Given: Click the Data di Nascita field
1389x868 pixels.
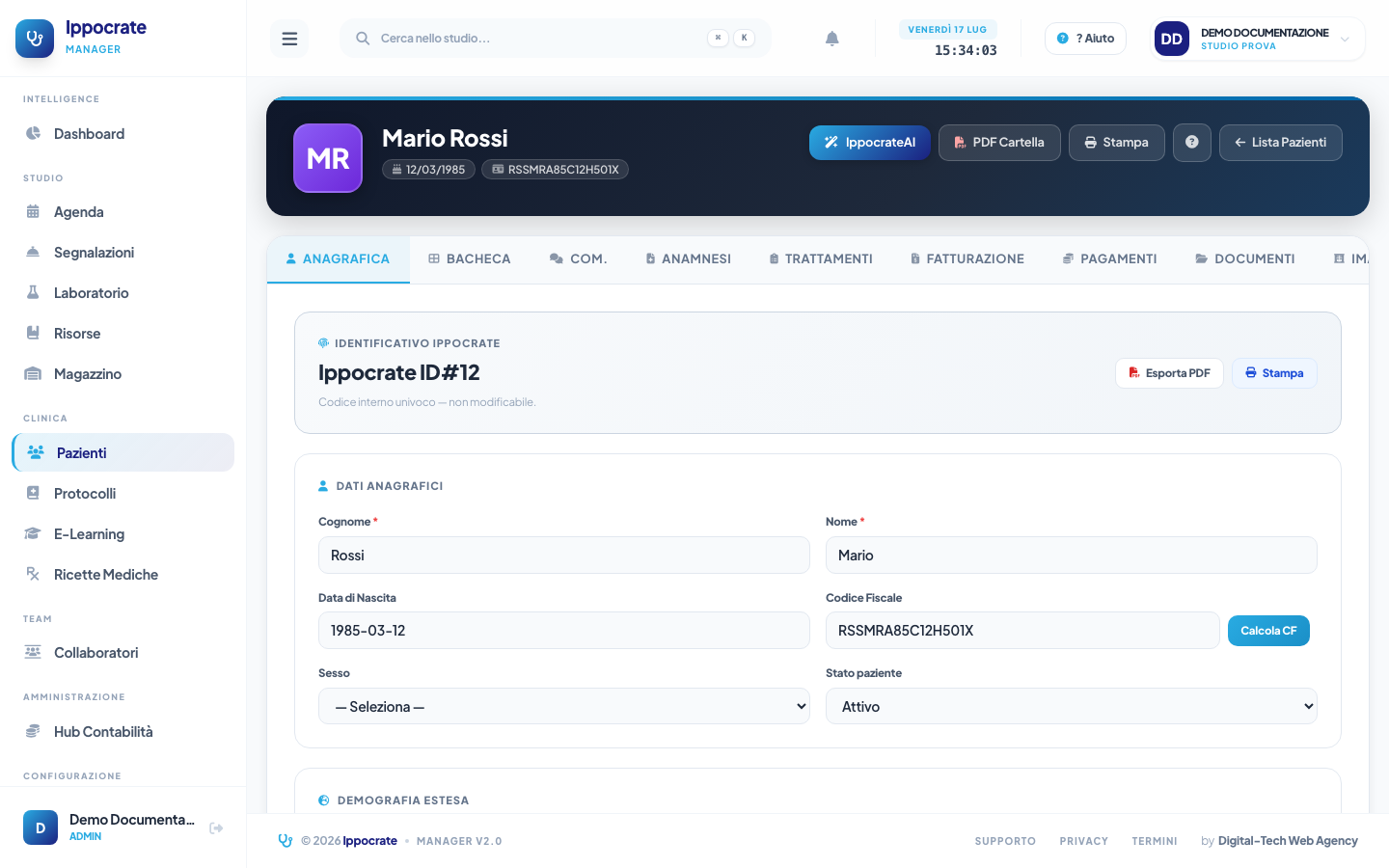Looking at the screenshot, I should [564, 631].
